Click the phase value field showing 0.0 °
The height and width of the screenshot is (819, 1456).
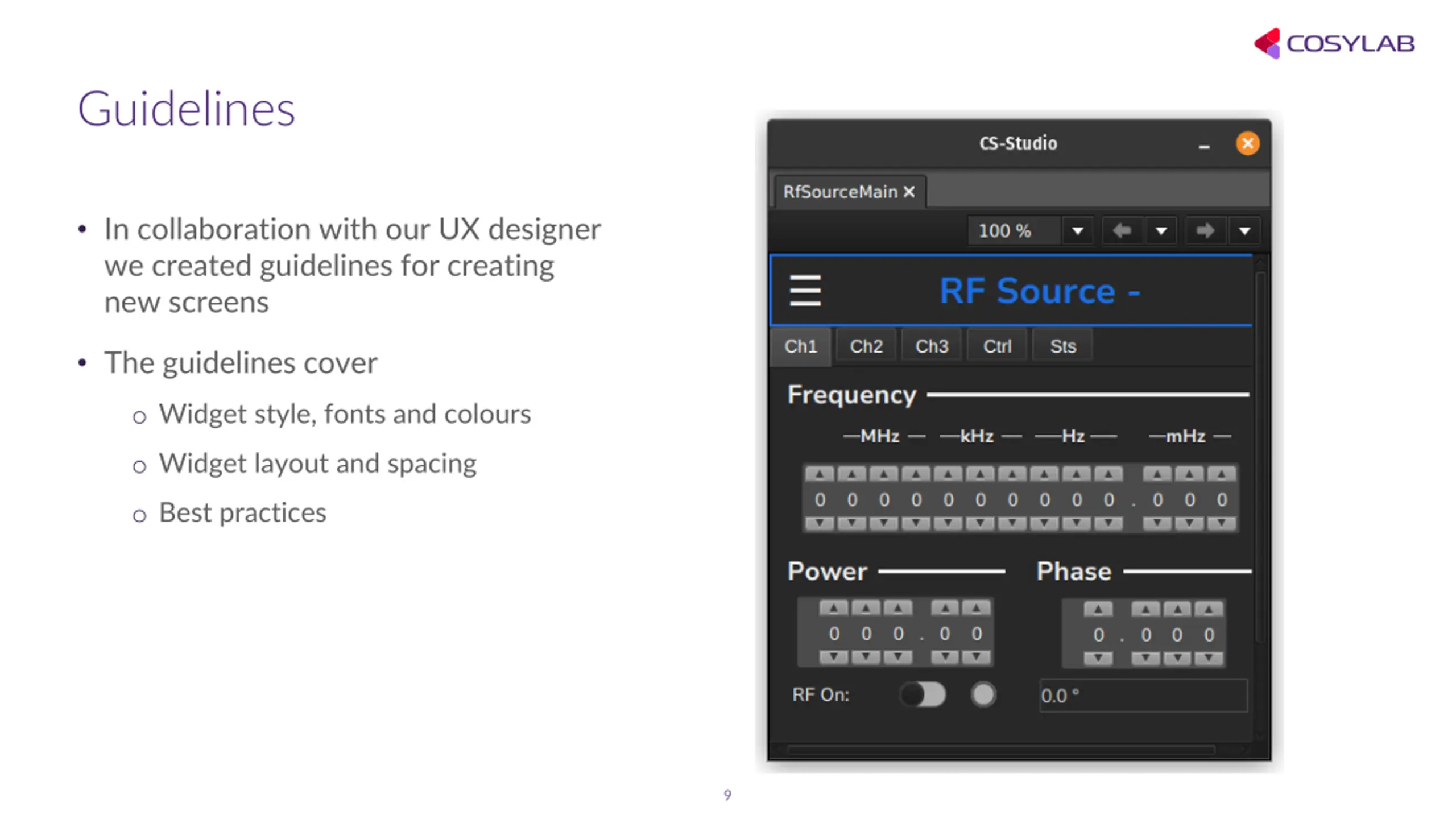1143,695
